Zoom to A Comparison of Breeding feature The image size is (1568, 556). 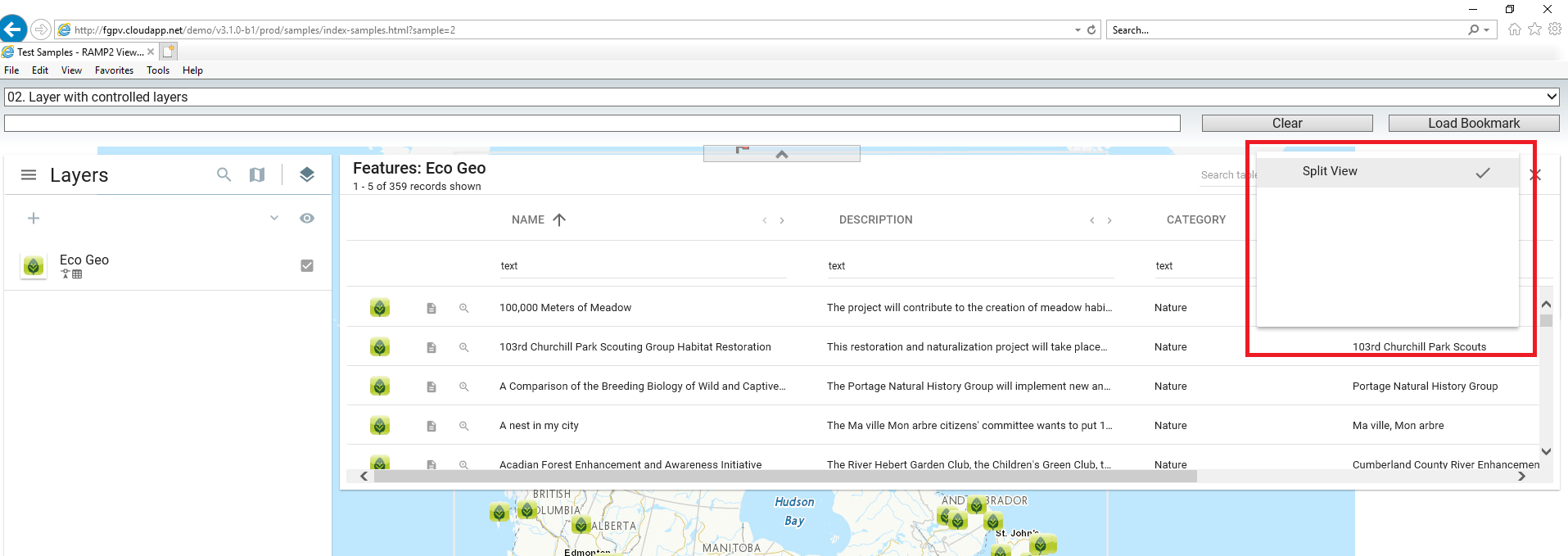click(x=463, y=386)
